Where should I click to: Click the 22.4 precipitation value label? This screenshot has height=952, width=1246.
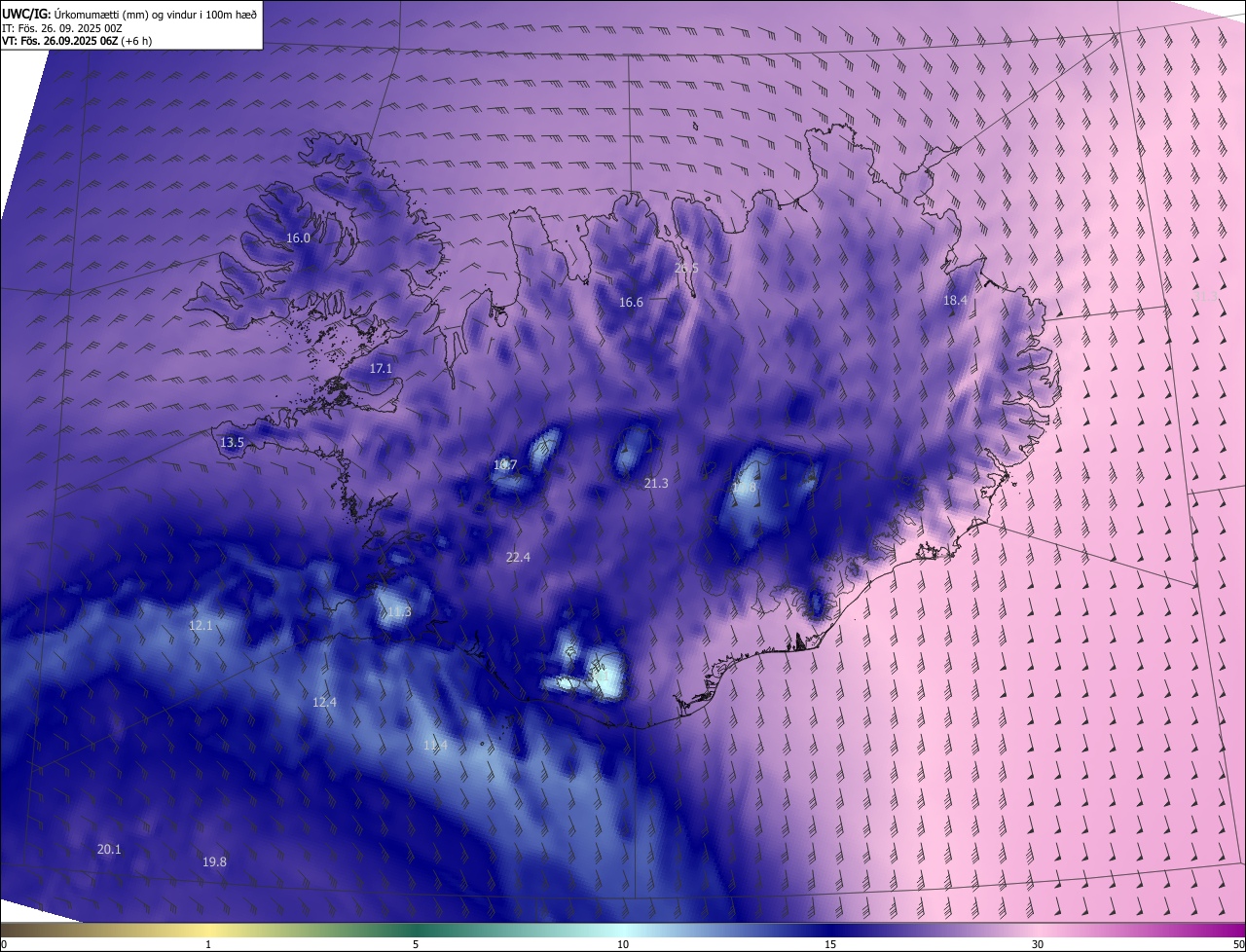[x=518, y=558]
